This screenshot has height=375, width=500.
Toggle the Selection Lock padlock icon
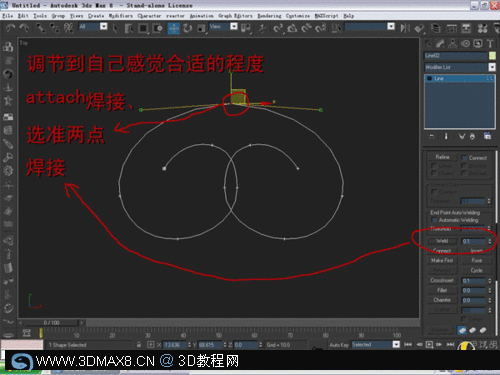[139, 345]
